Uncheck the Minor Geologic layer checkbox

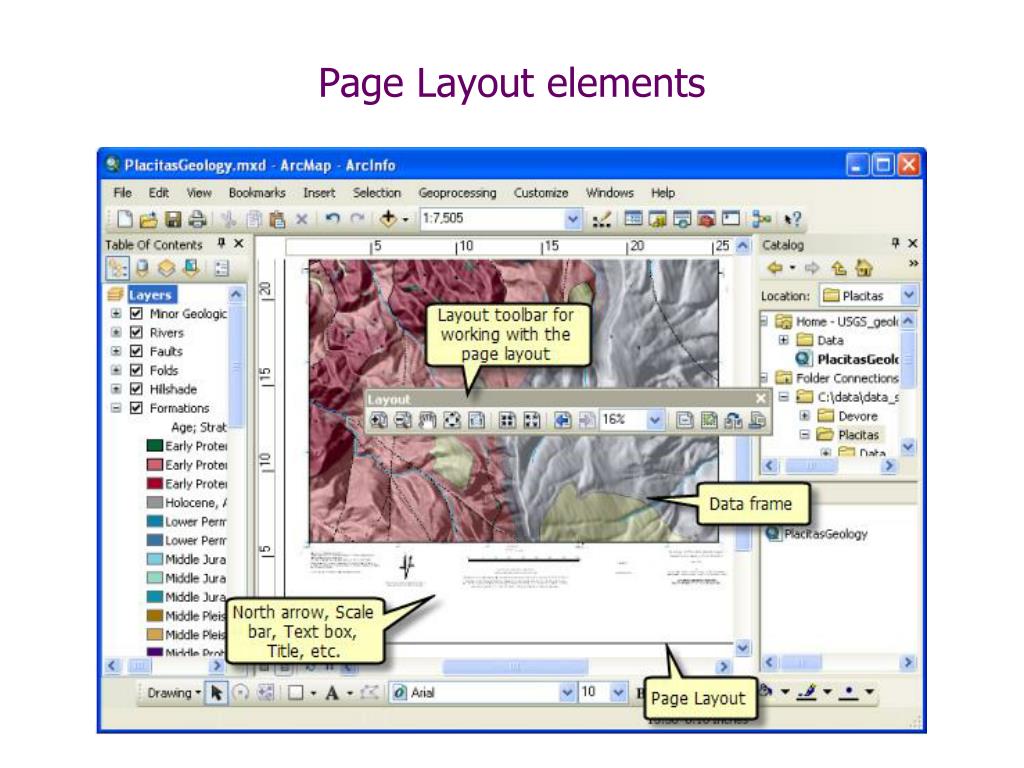point(136,313)
